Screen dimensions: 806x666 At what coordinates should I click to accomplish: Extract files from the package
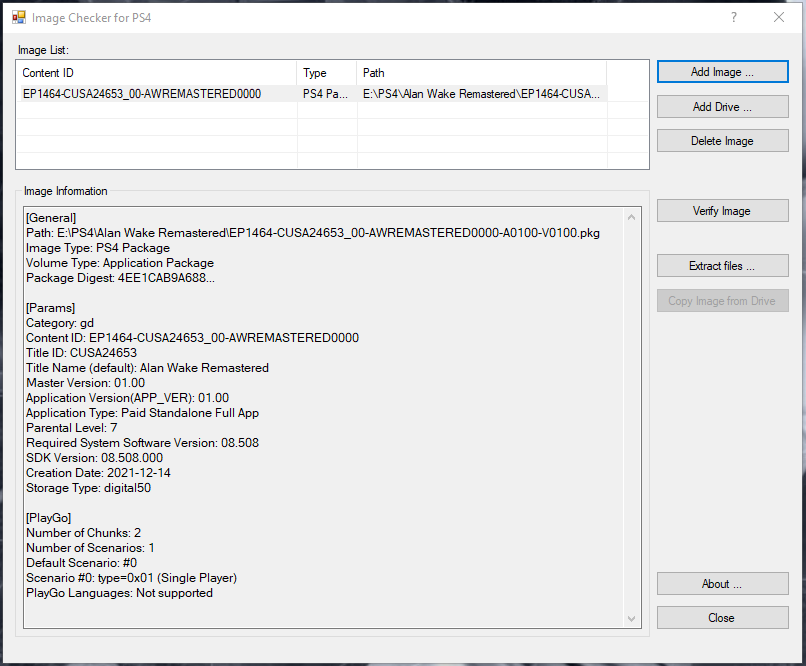point(722,266)
